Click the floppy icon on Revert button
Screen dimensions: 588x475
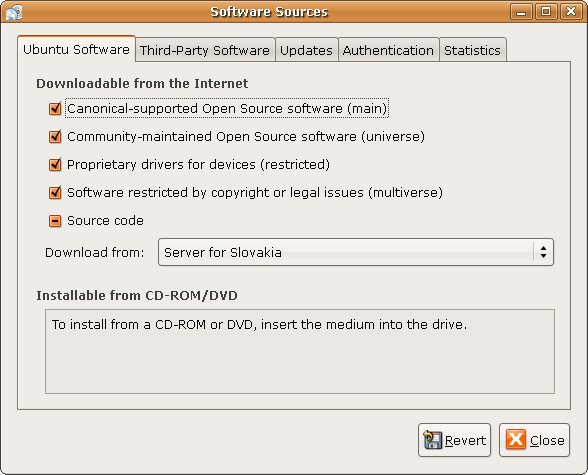432,440
